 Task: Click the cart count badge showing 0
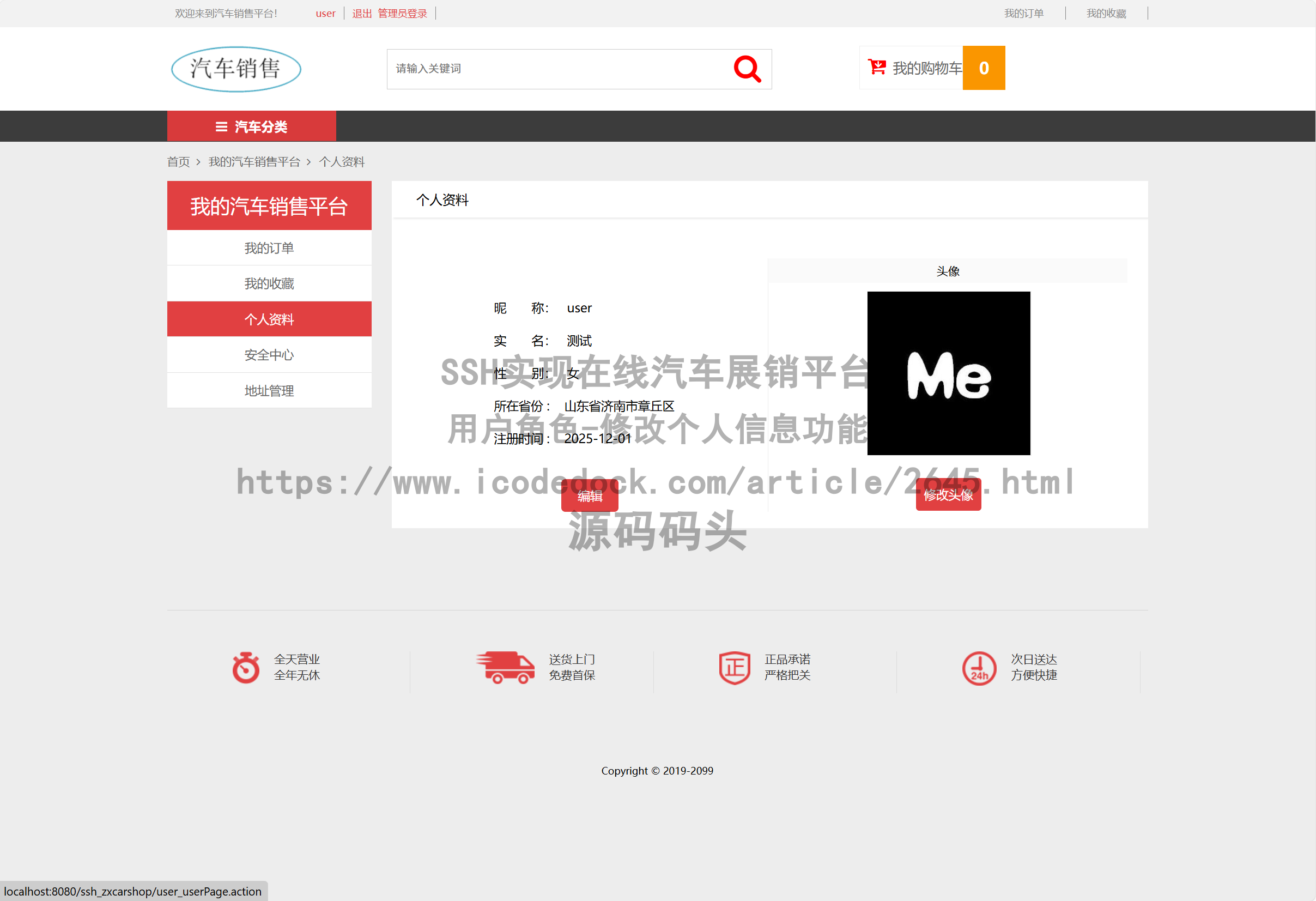[x=984, y=68]
